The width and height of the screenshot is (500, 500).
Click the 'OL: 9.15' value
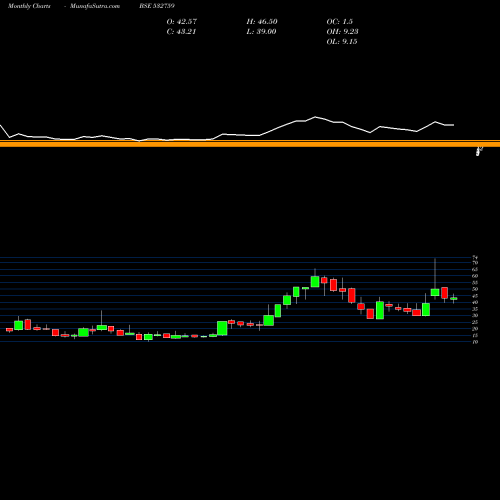pyautogui.click(x=342, y=42)
